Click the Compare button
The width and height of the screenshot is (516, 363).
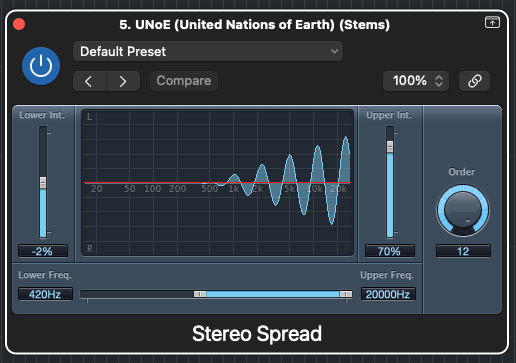click(184, 81)
